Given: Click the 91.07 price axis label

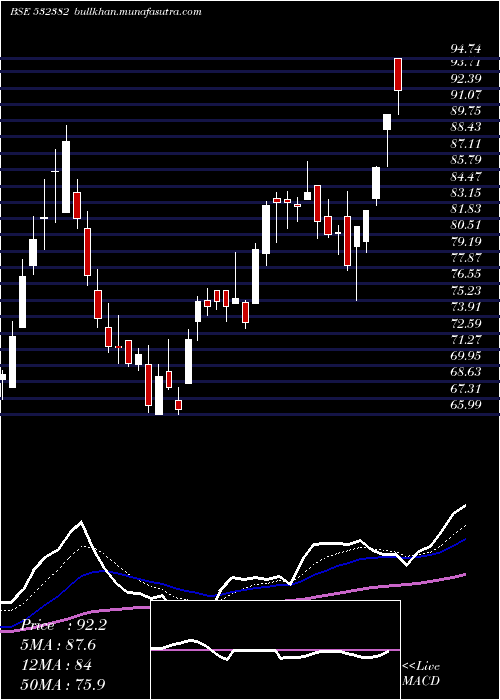Looking at the screenshot, I should [466, 95].
